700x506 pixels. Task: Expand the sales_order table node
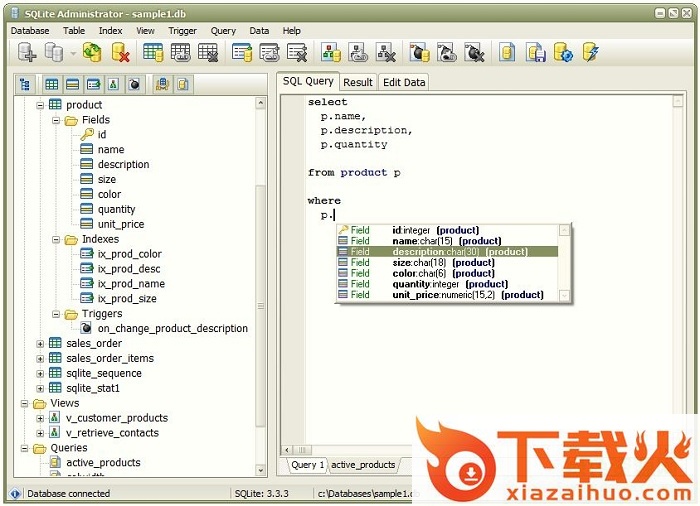click(41, 343)
